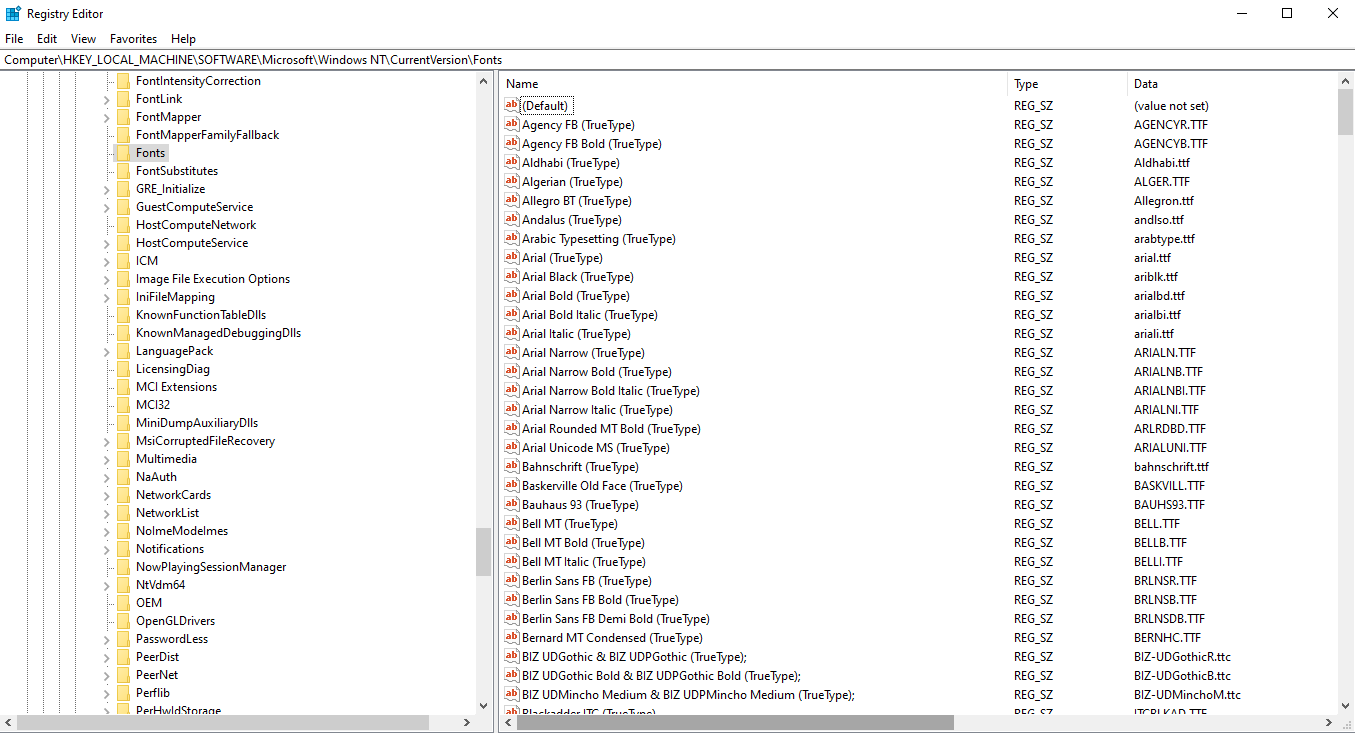Sort values by the Name column header
The image size is (1355, 733).
753,84
